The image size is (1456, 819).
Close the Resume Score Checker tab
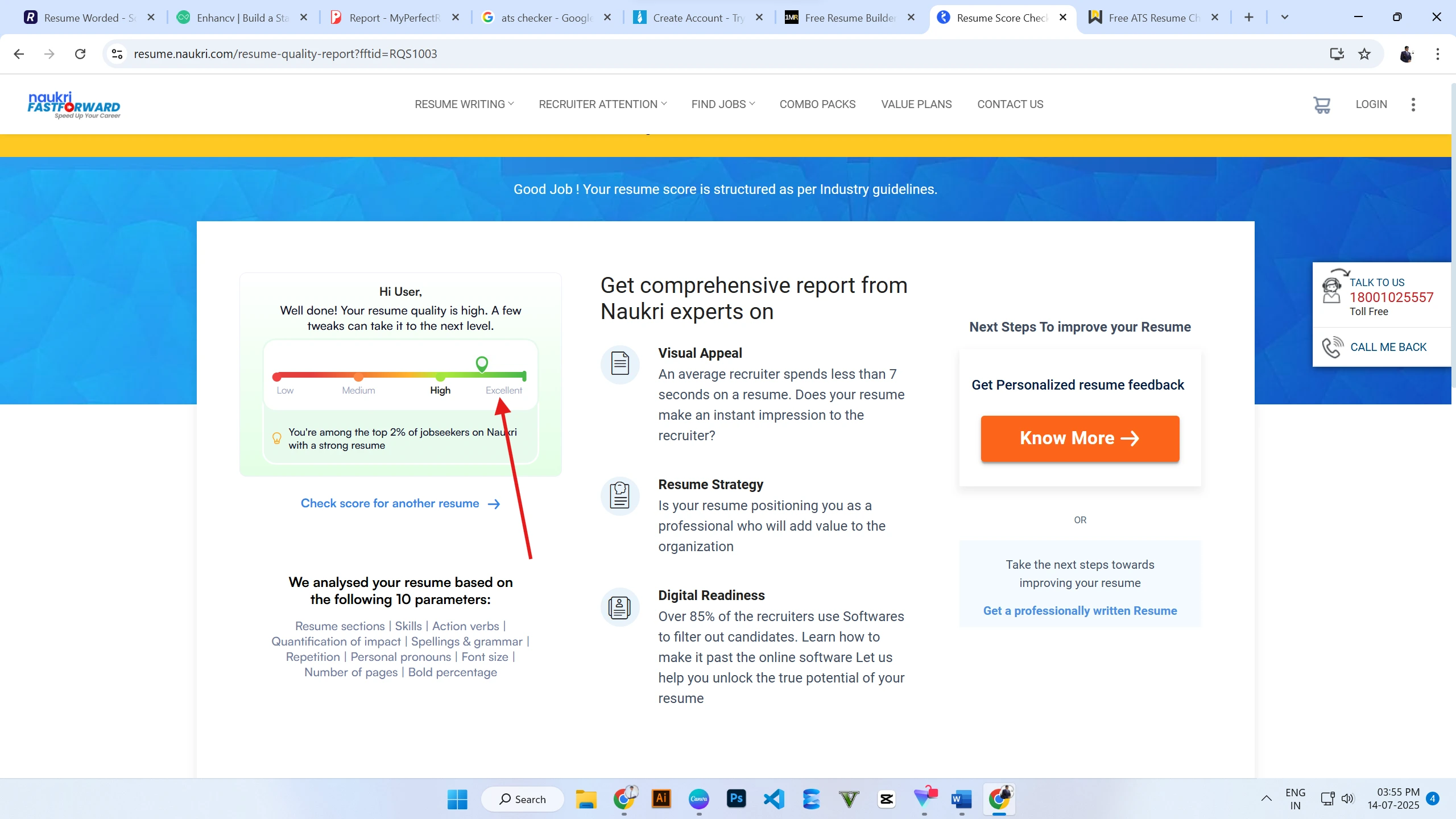tap(1062, 18)
